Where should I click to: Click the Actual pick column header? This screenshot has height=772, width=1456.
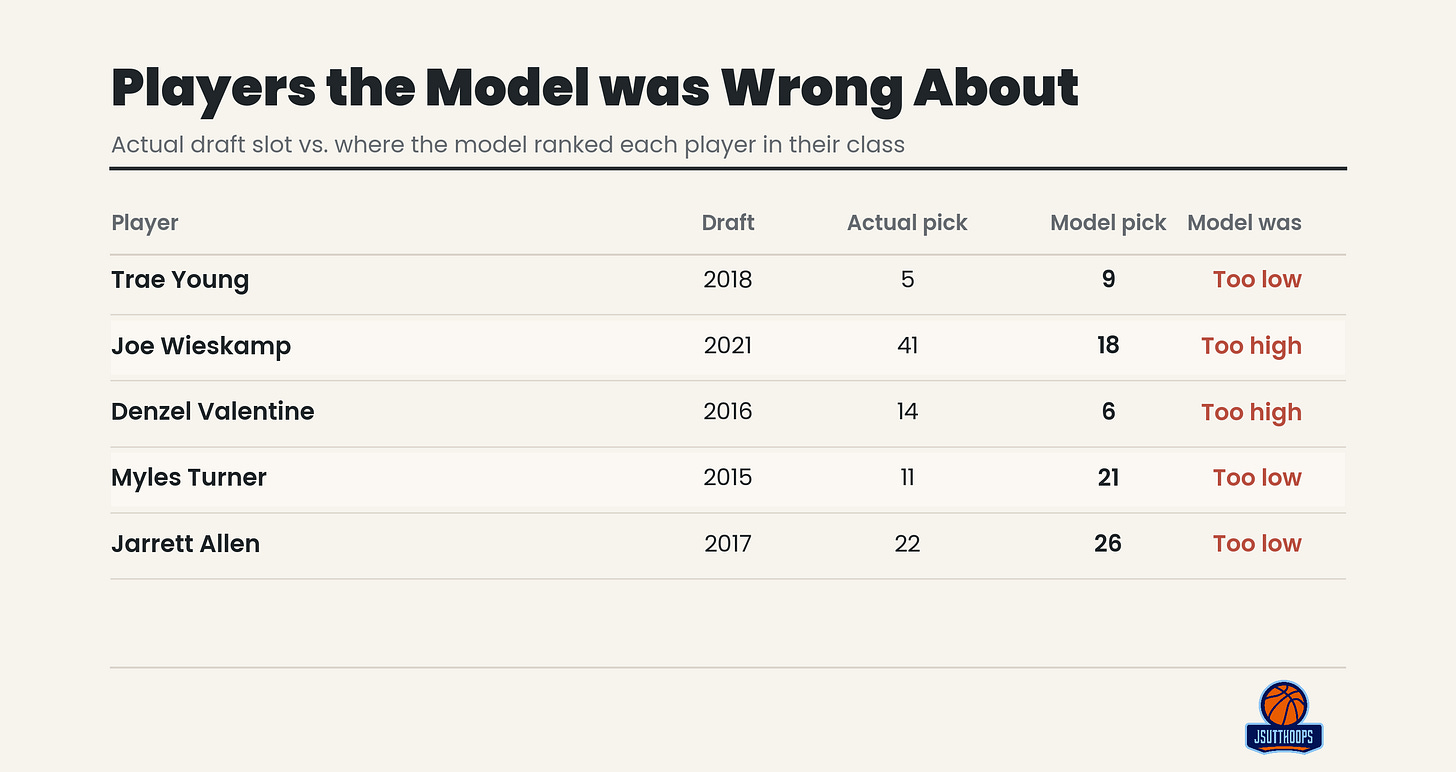pyautogui.click(x=907, y=223)
